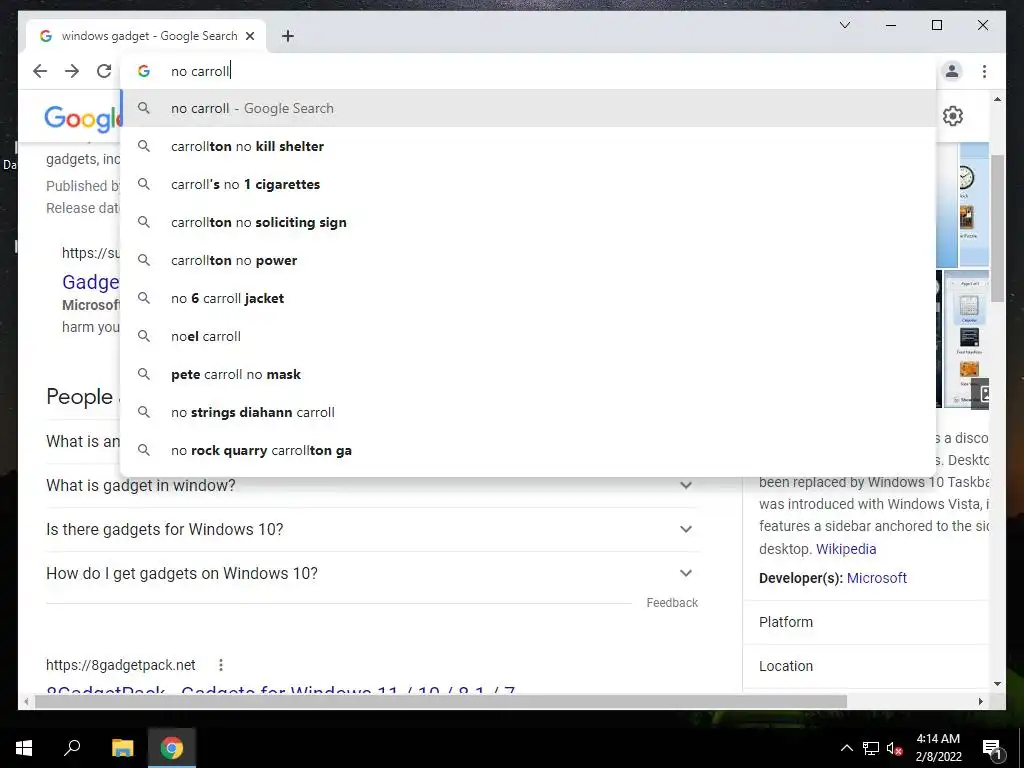Expand 'Is there gadgets for Windows 10?' question
Image resolution: width=1024 pixels, height=768 pixels.
[x=372, y=529]
